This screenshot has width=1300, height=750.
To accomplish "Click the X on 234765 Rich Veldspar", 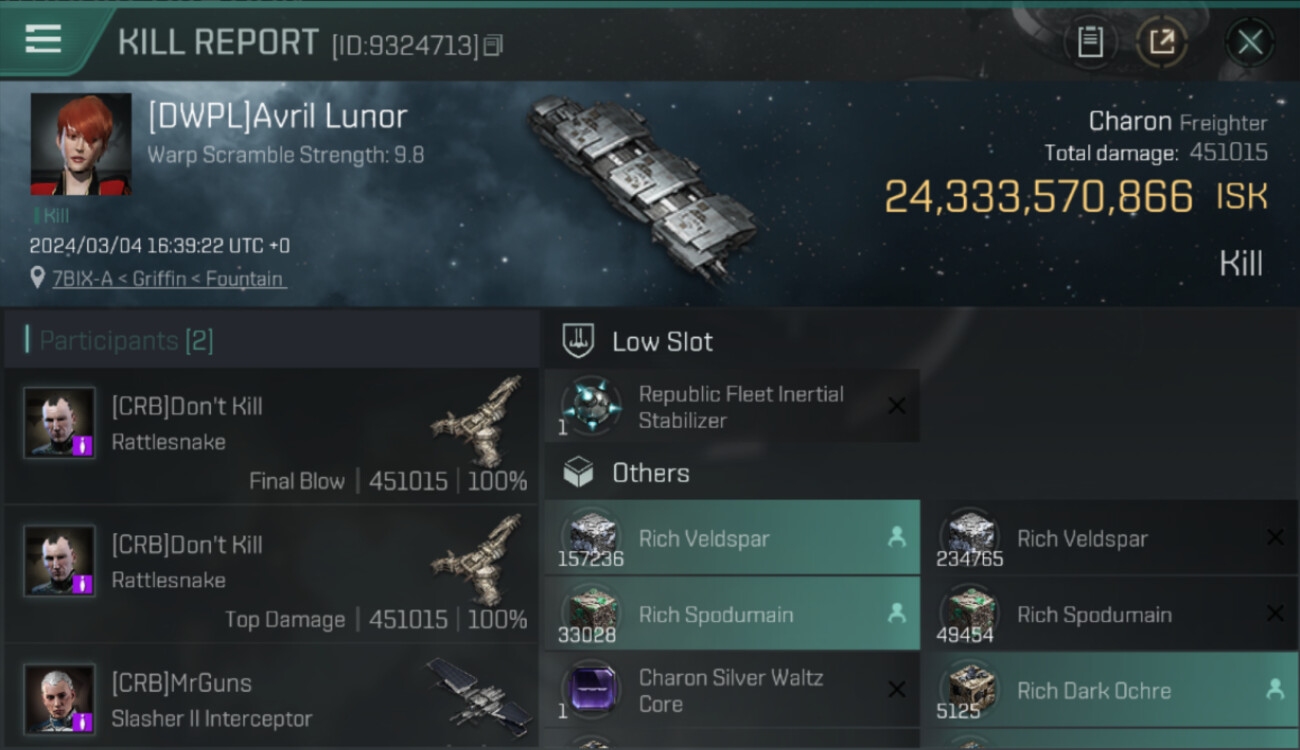I will (1275, 538).
